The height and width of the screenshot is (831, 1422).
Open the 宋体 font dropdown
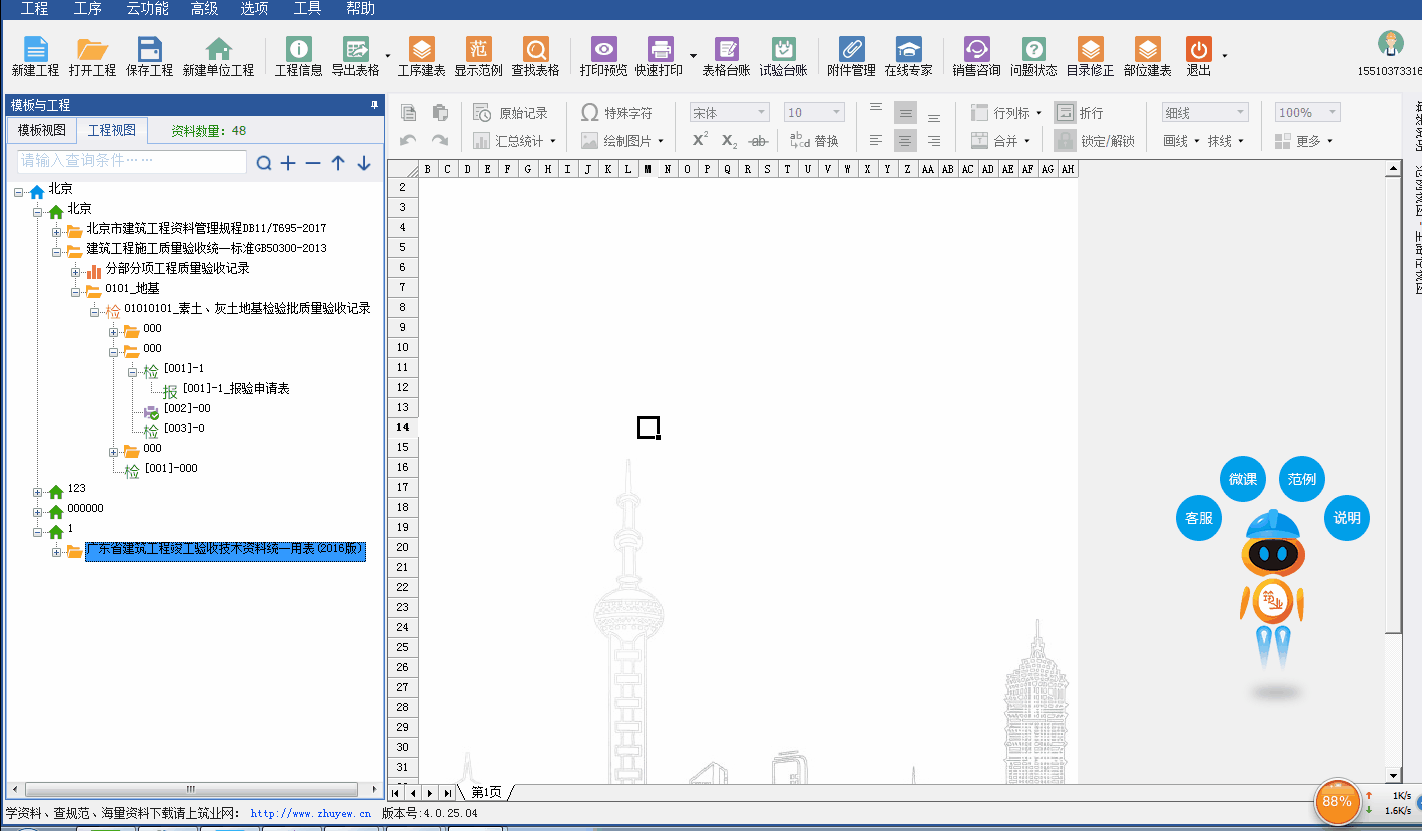729,113
